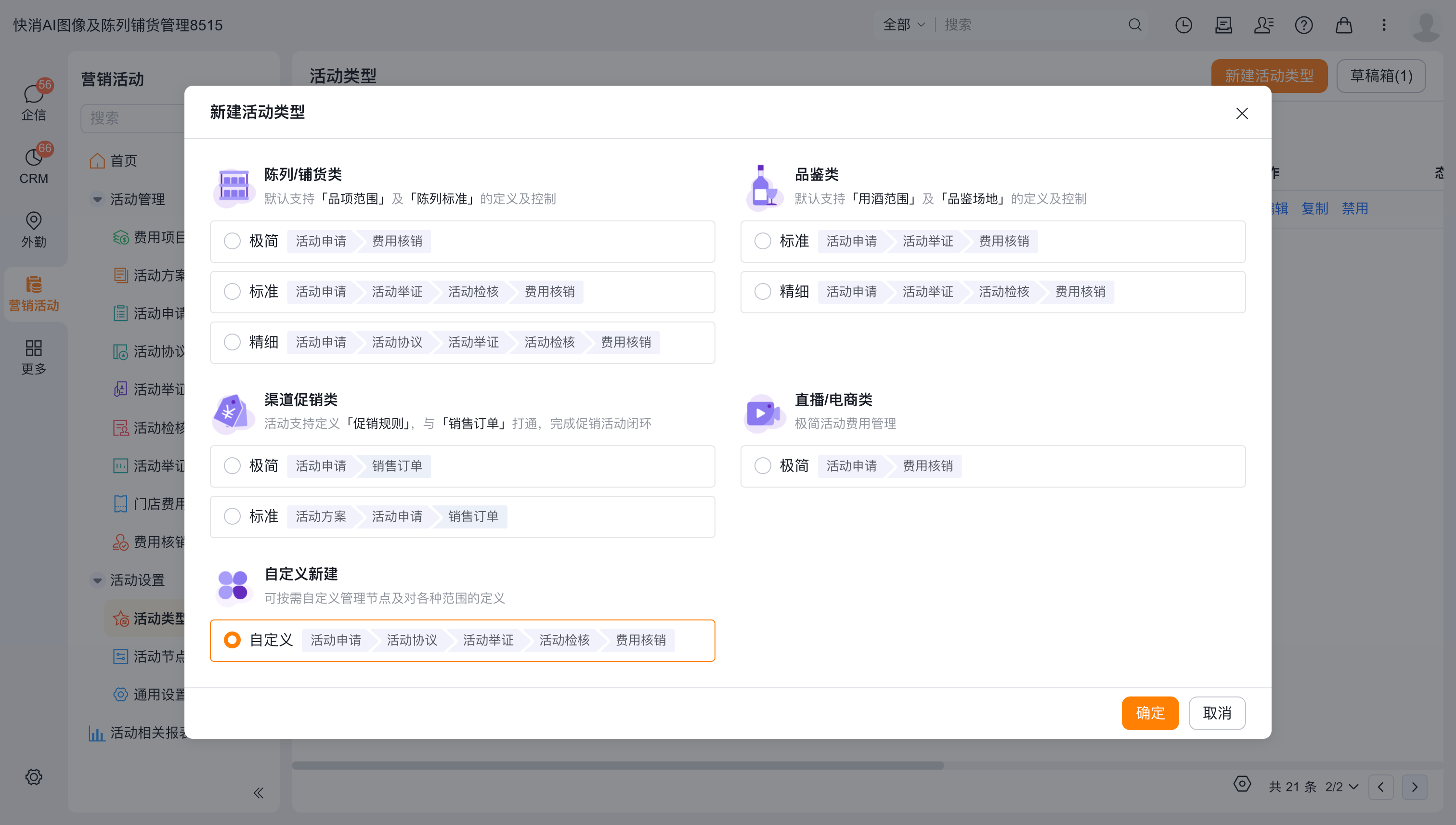Open the contacts person icon in top bar
Image resolution: width=1456 pixels, height=825 pixels.
pos(1263,25)
